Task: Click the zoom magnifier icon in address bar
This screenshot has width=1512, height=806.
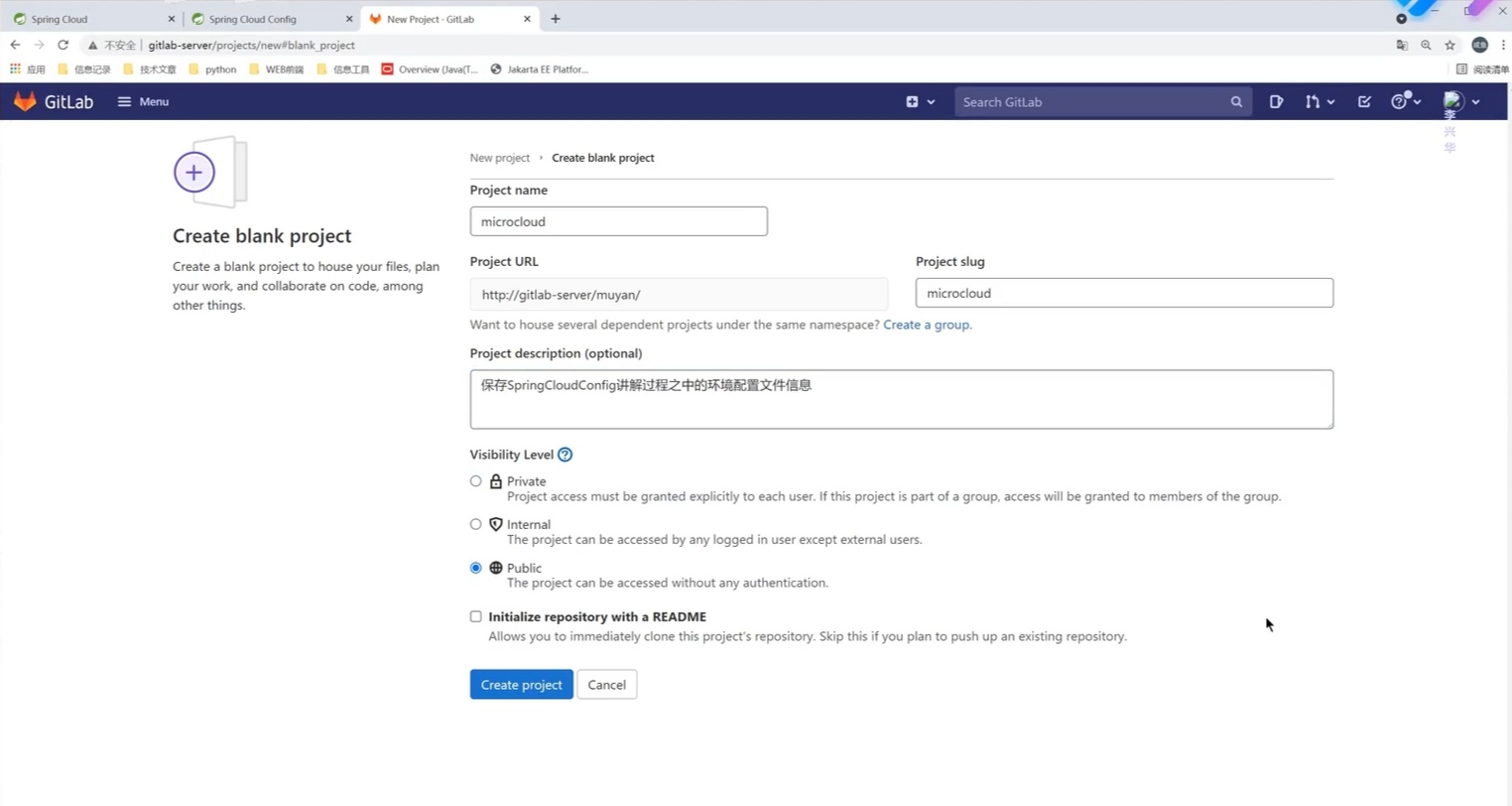Action: click(x=1426, y=45)
